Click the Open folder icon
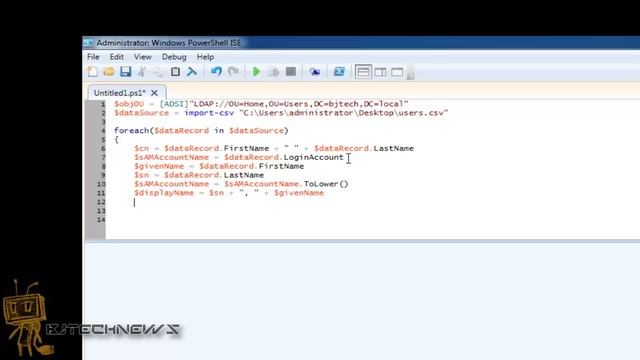Screen dimensions: 640x360 click(109, 72)
